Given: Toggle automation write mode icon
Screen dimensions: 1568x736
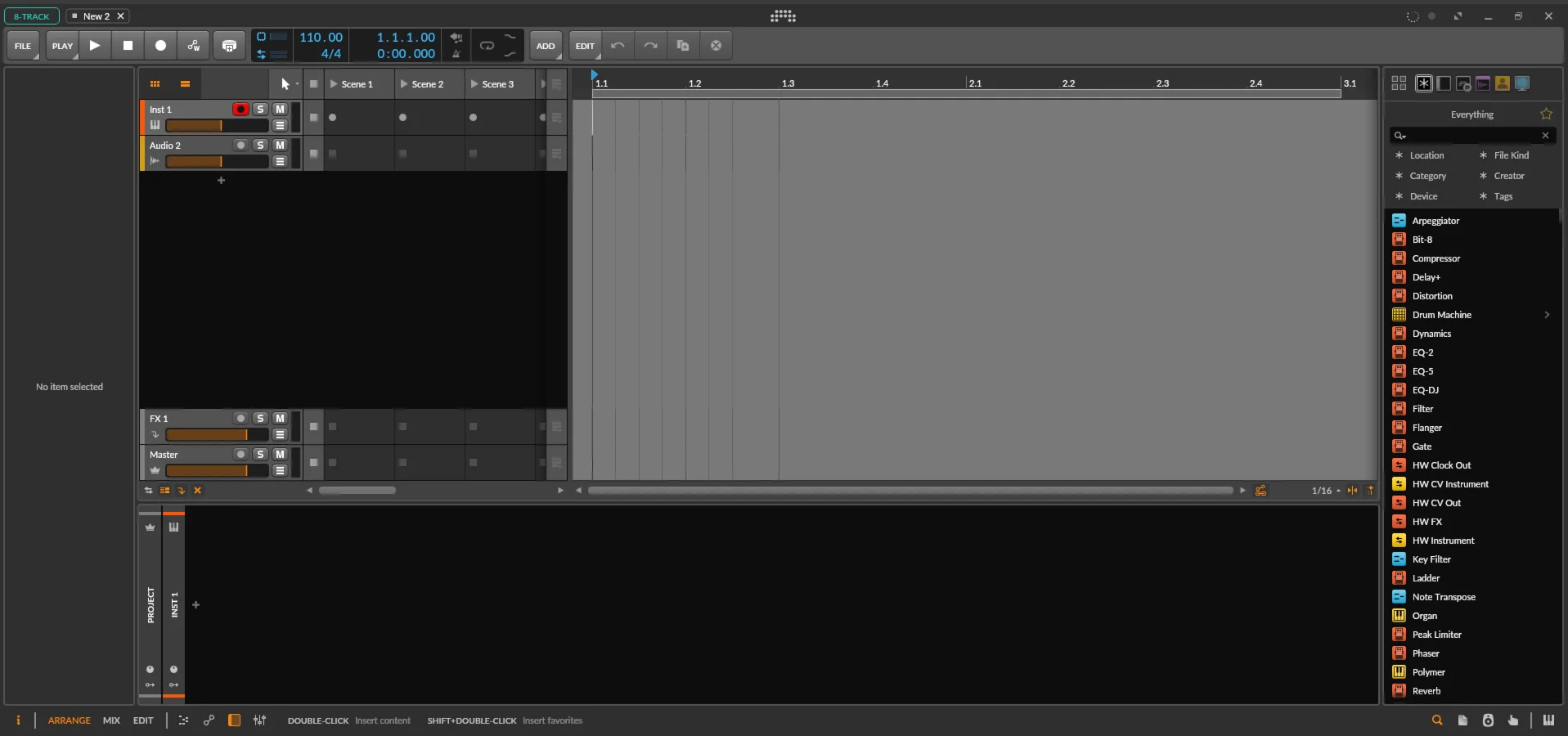Looking at the screenshot, I should [x=194, y=46].
